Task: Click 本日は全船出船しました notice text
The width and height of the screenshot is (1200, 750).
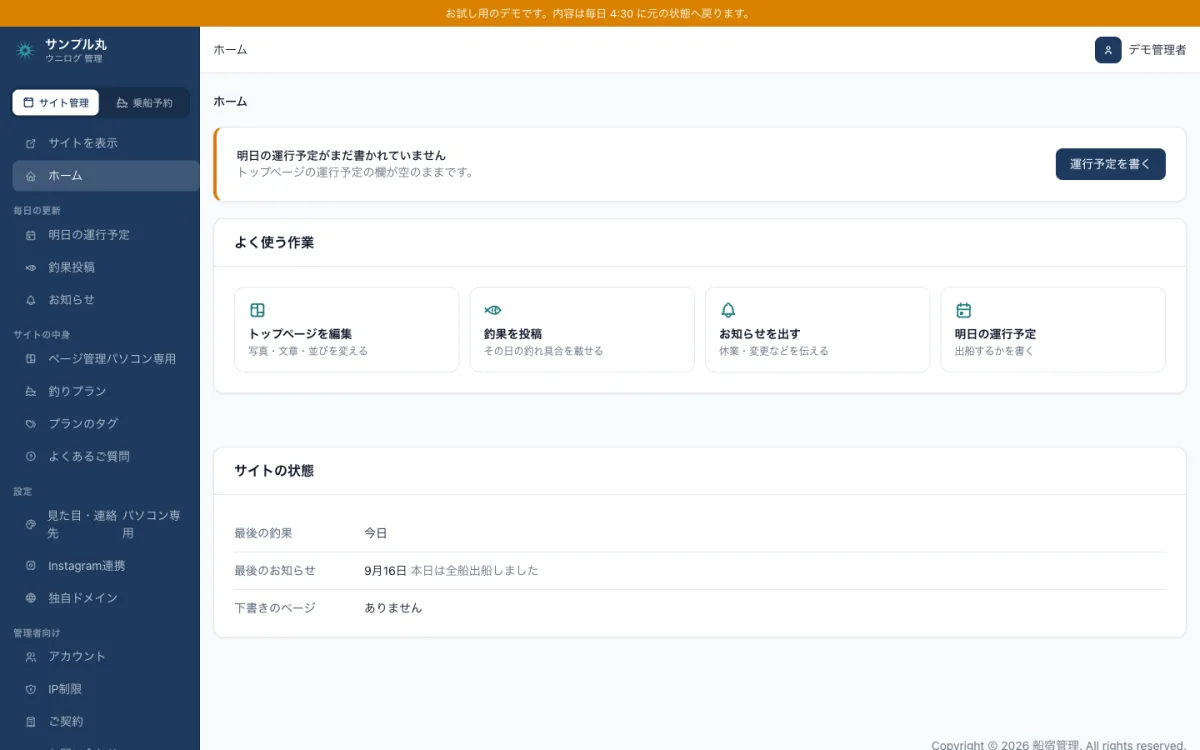Action: [x=475, y=571]
